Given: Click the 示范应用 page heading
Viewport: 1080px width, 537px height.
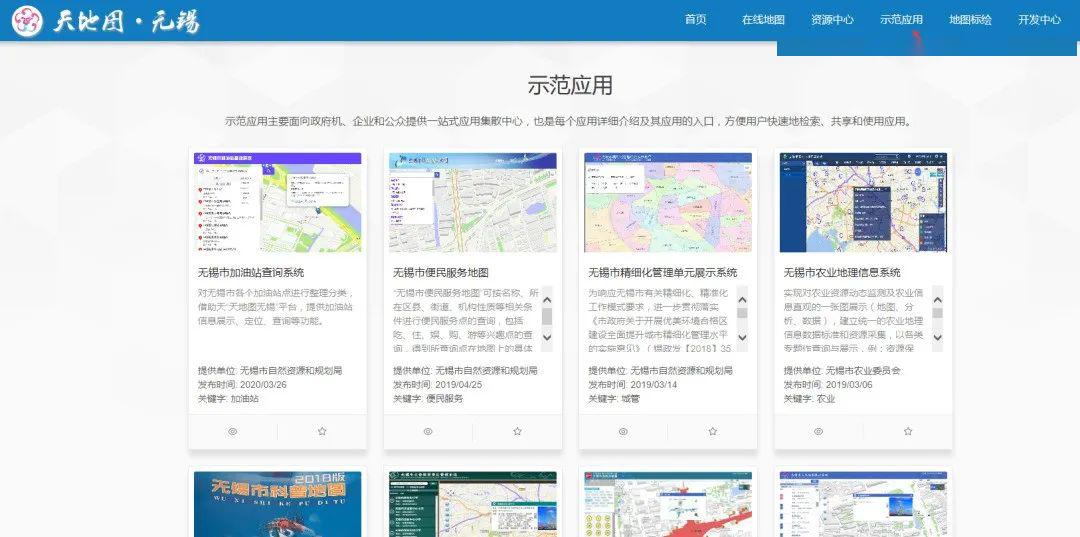Looking at the screenshot, I should 570,85.
